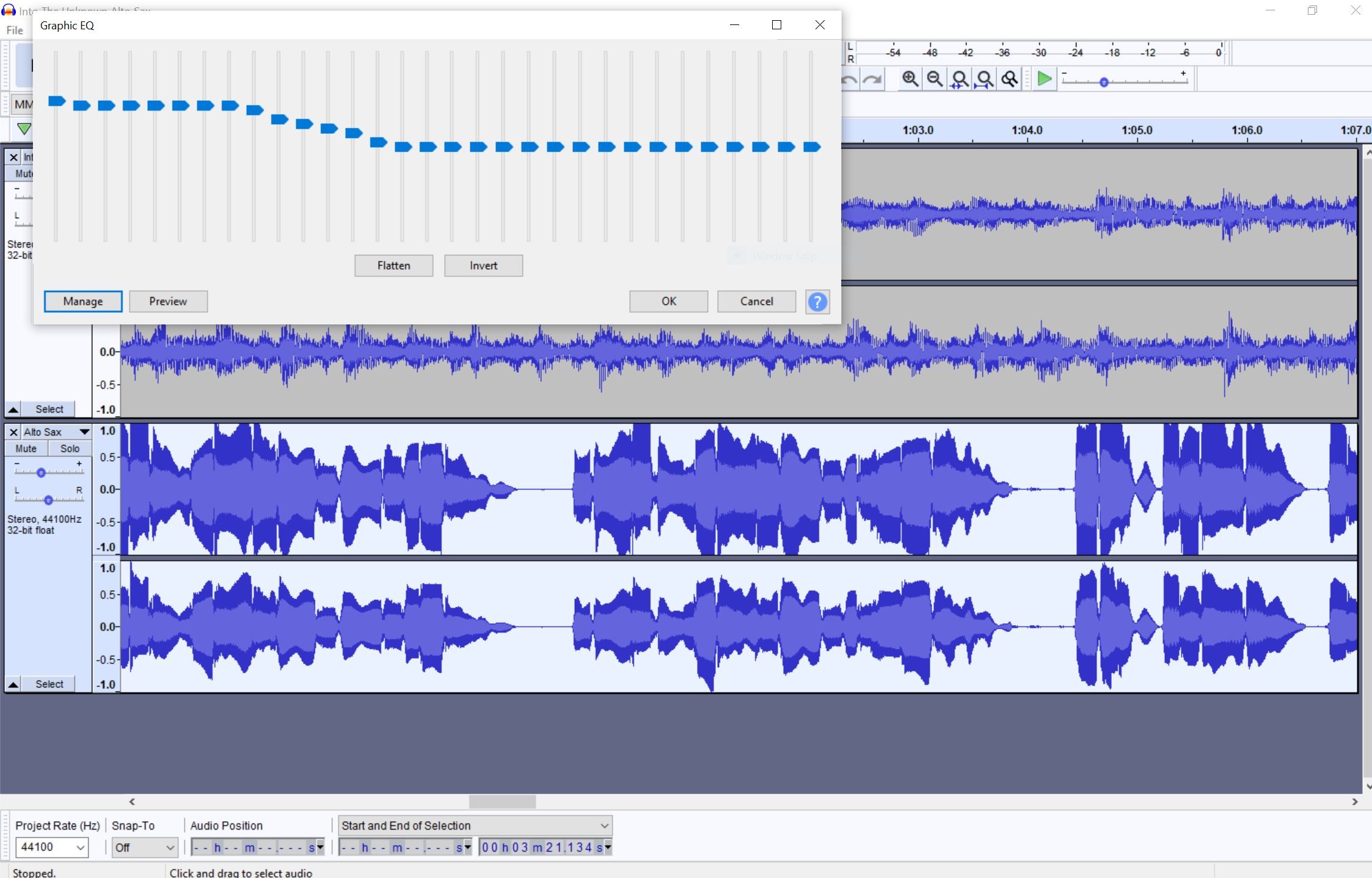
Task: Mute the top stereo track
Action: click(24, 173)
